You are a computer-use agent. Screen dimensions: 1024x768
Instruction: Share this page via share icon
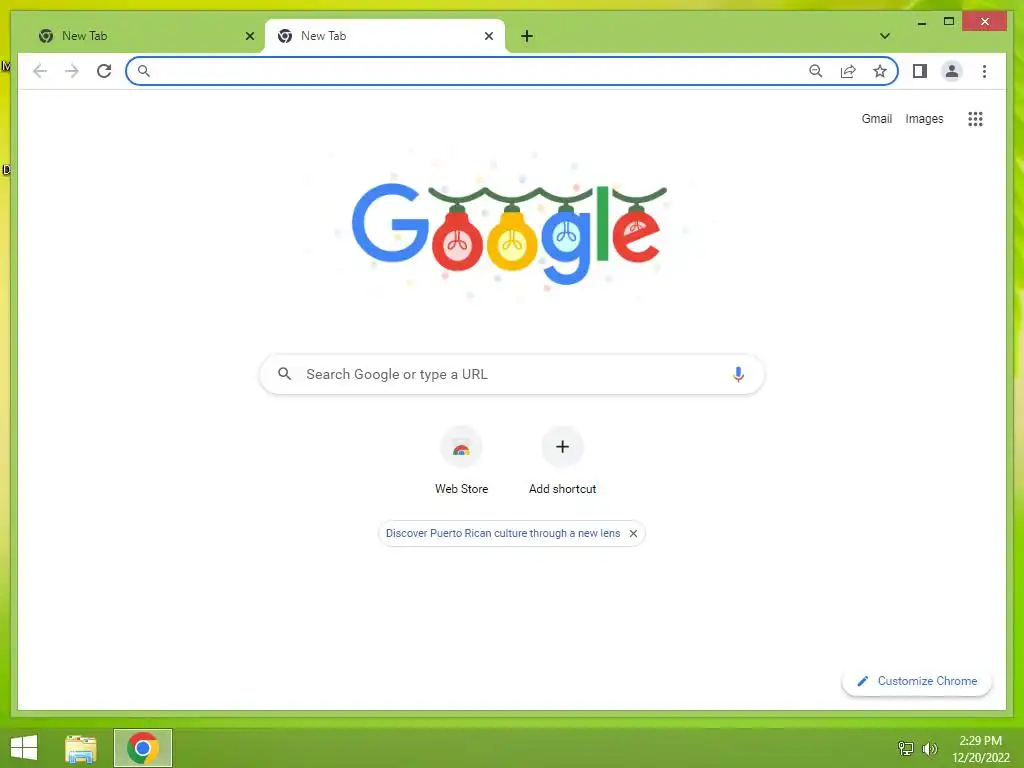[848, 71]
